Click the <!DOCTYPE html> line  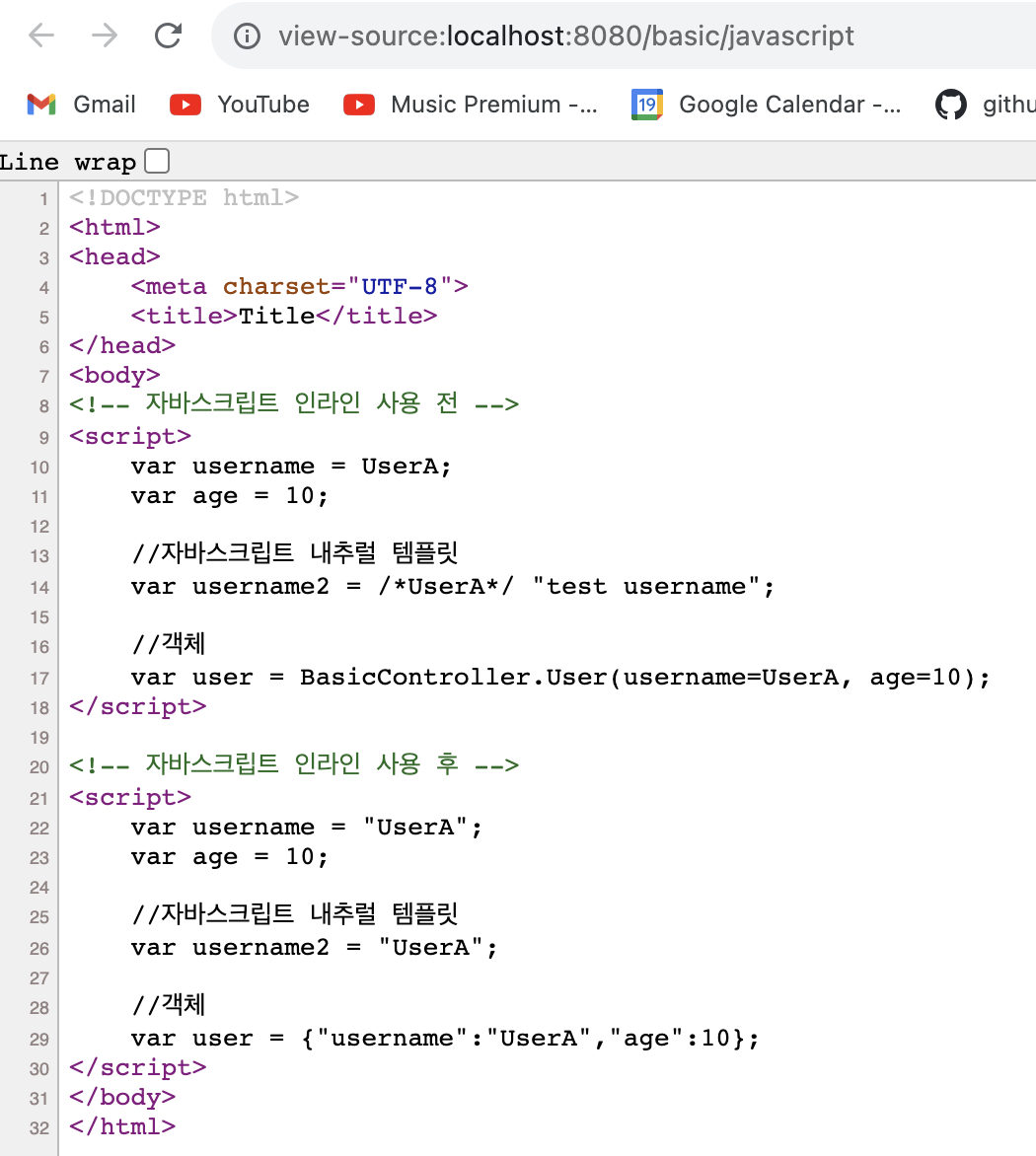(x=185, y=197)
